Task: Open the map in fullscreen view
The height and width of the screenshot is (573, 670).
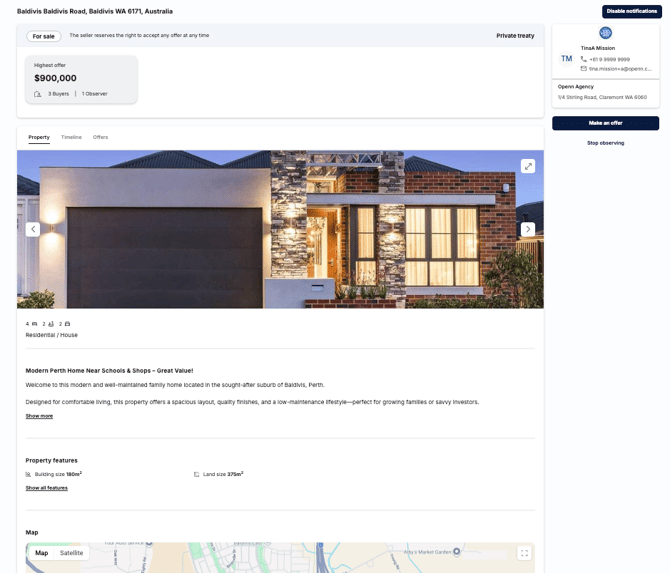Action: click(524, 553)
